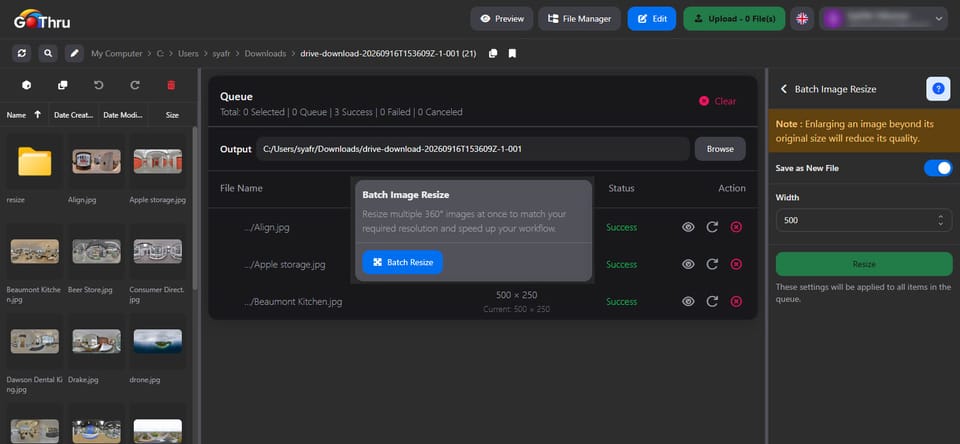
Task: Go to Users in the breadcrumb
Action: point(188,54)
